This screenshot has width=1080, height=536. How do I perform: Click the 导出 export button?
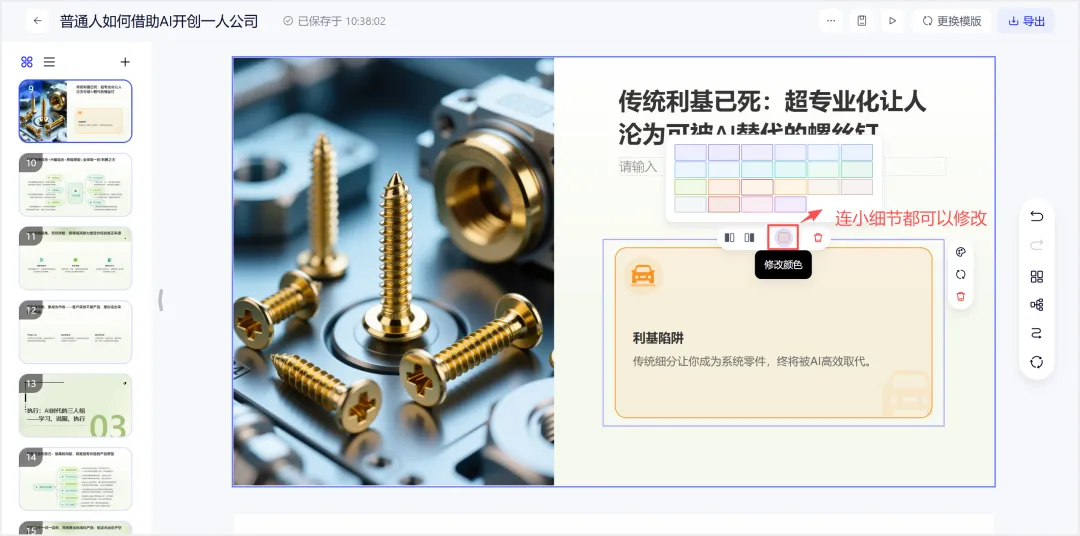pyautogui.click(x=1026, y=21)
